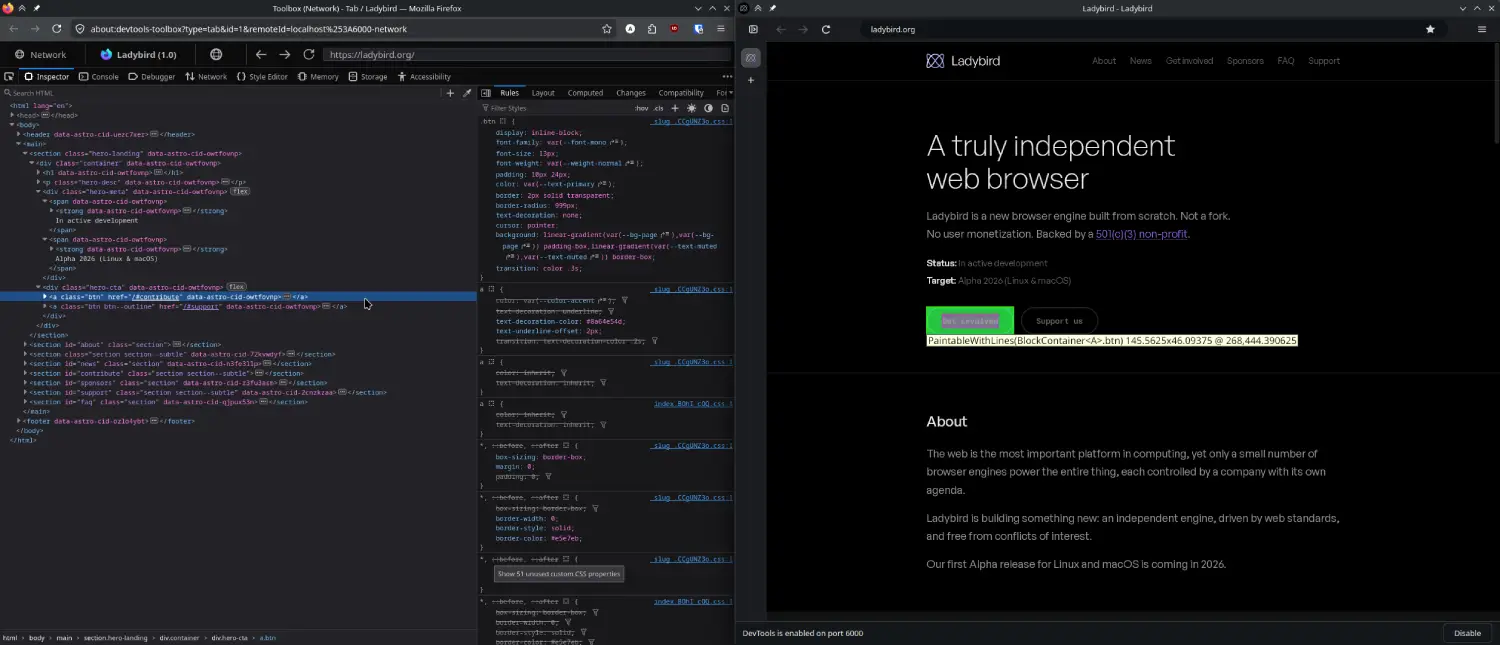Bookmark the Firefox page with star icon
The height and width of the screenshot is (645, 1500).
click(607, 29)
